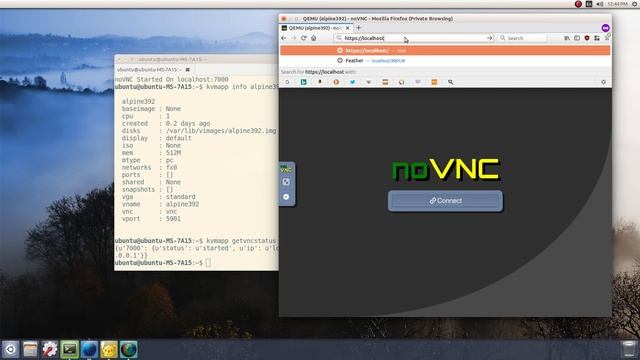640x360 pixels.
Task: Open system settings gear-wrench in dock
Action: [x=50, y=349]
